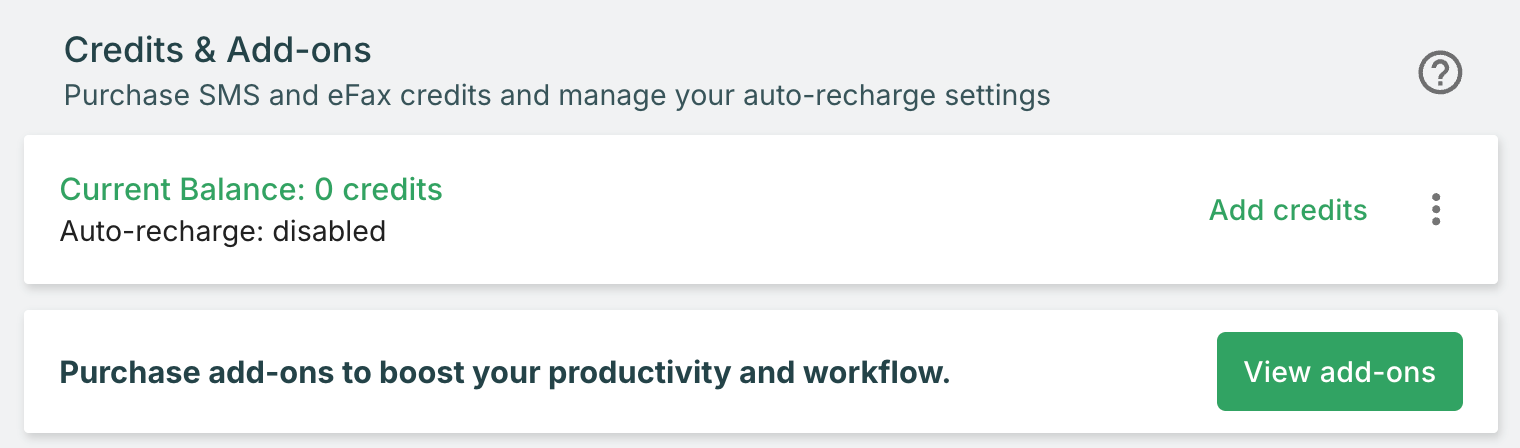Open the help question mark icon
Image resolution: width=1520 pixels, height=448 pixels.
(x=1441, y=73)
